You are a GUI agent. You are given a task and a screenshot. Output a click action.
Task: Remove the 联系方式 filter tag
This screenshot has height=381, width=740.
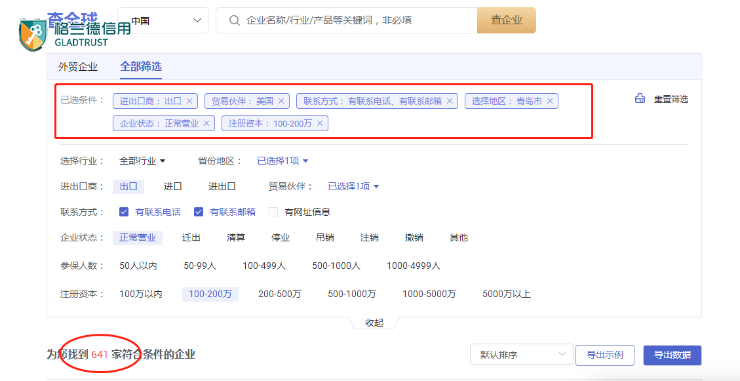[449, 101]
